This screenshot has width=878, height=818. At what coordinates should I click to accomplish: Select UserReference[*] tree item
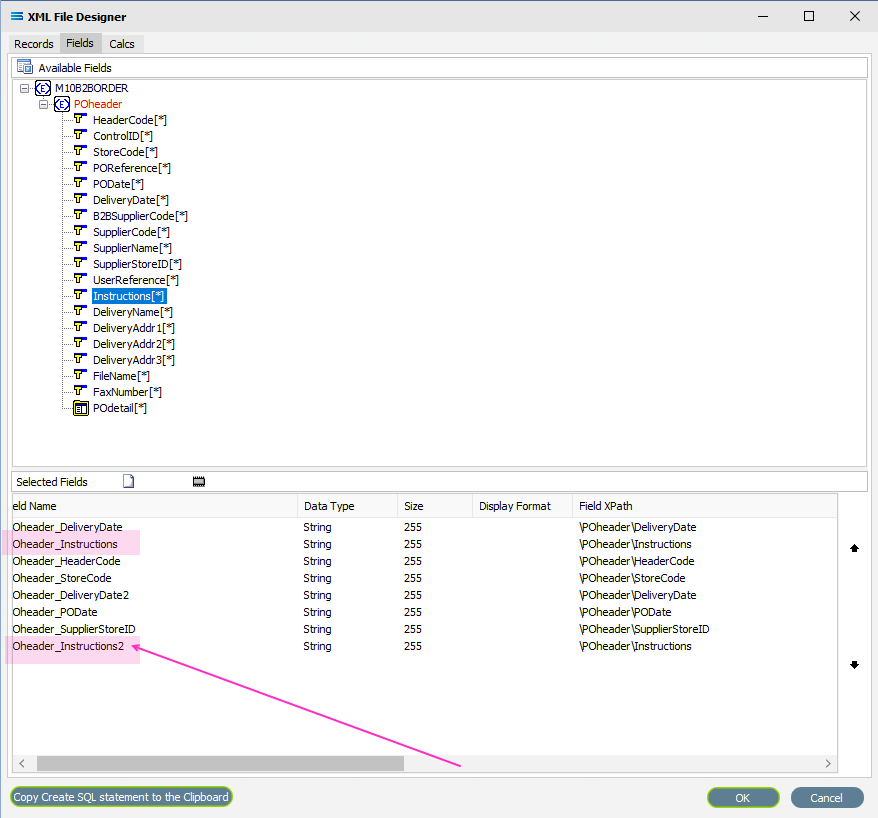(136, 280)
